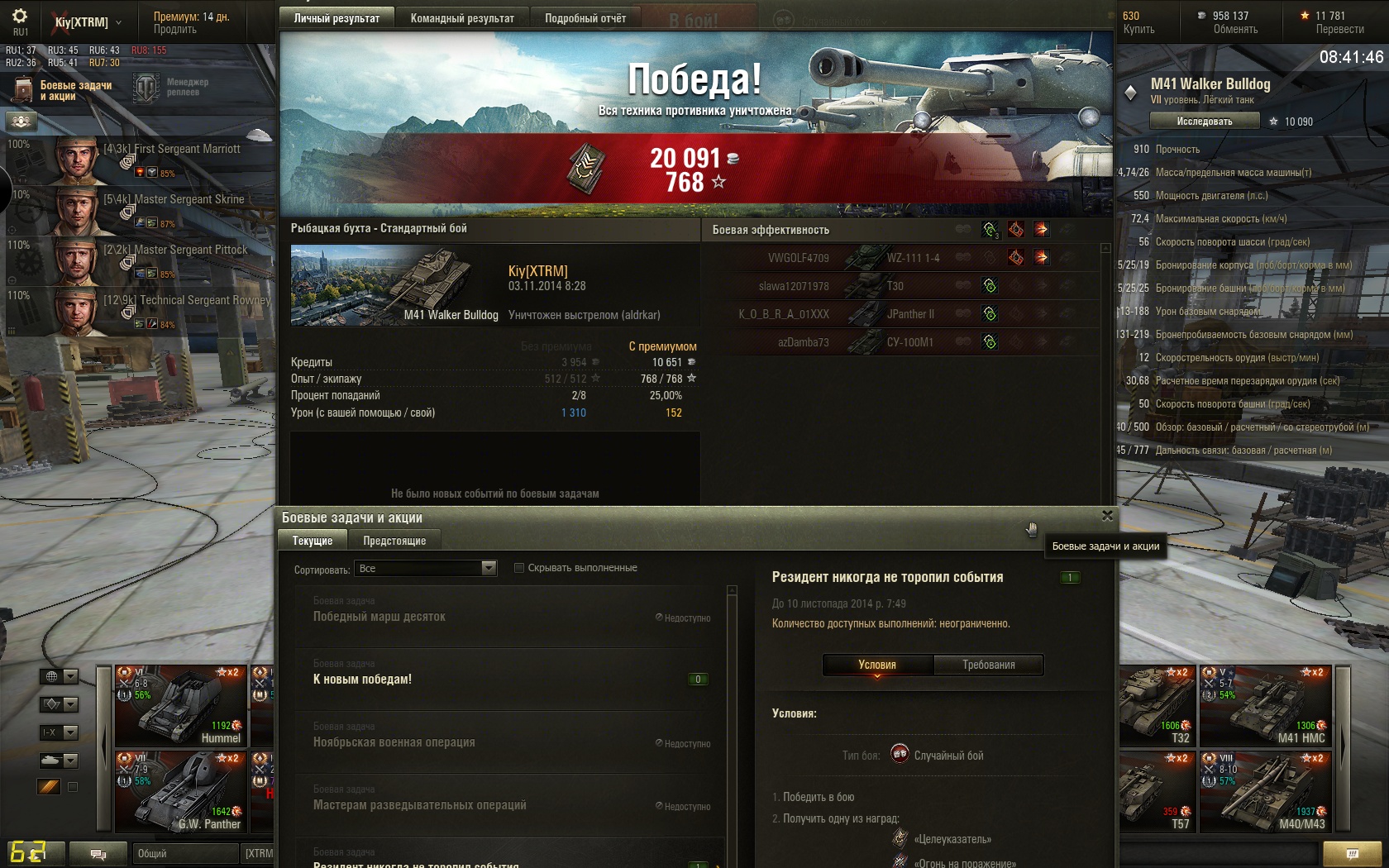The image size is (1389, 868).
Task: Open the replay manager icon
Action: click(146, 88)
